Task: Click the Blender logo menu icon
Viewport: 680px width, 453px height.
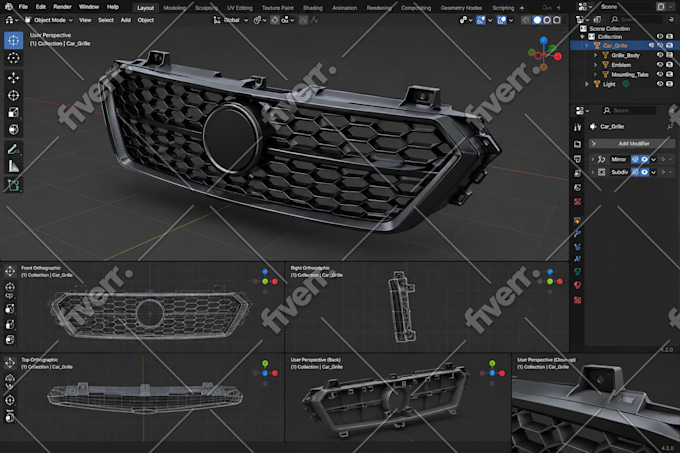Action: 9,7
